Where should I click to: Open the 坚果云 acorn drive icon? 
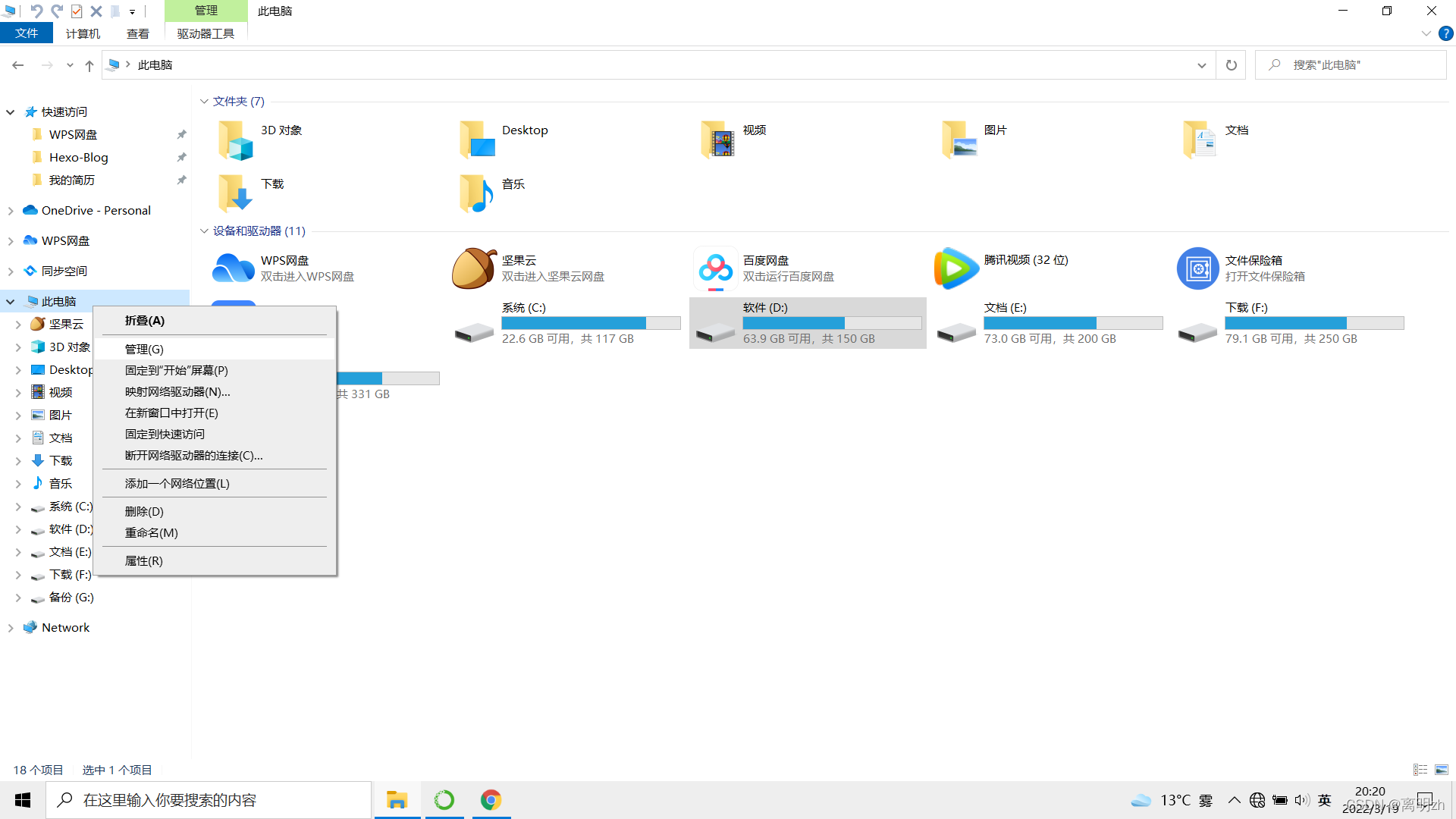point(474,268)
